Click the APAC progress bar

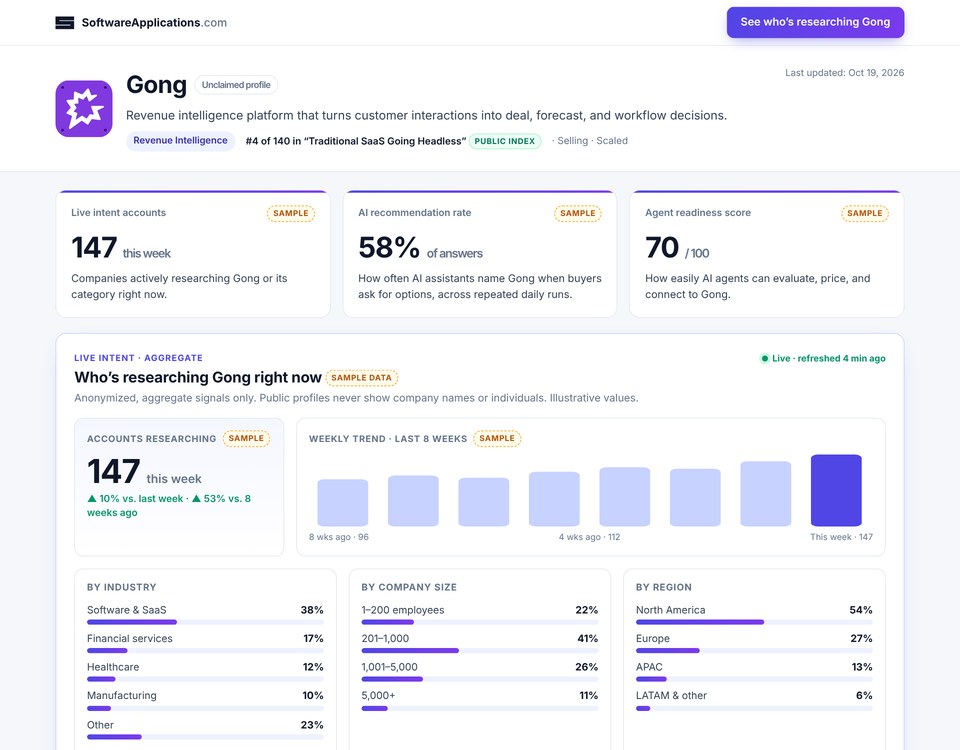tap(754, 679)
